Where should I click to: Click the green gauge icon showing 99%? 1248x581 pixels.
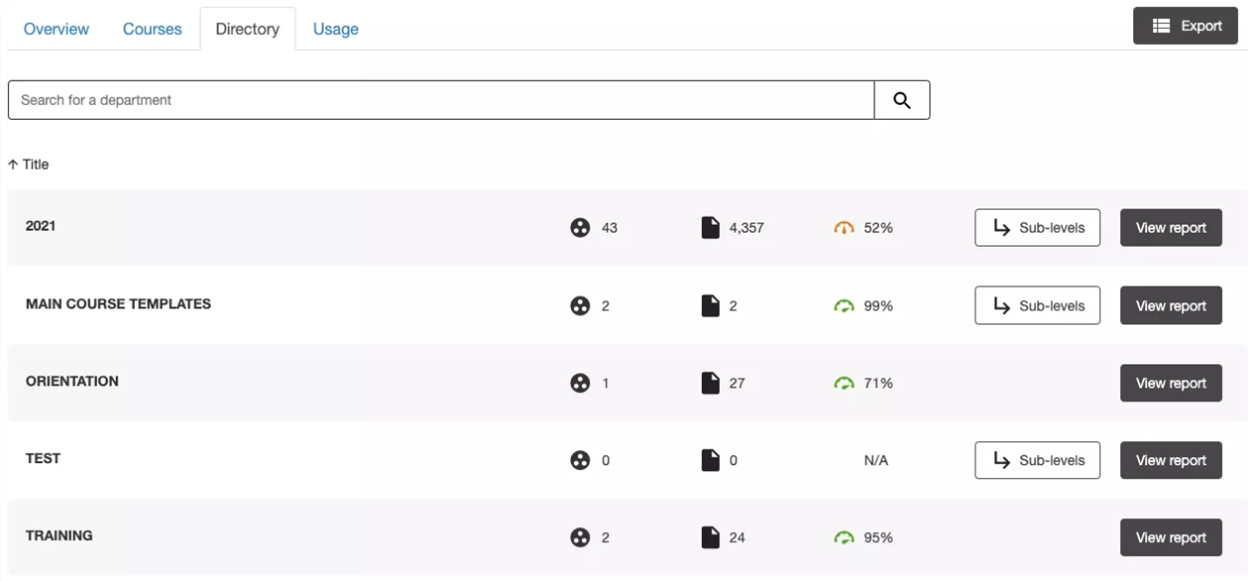(x=844, y=306)
